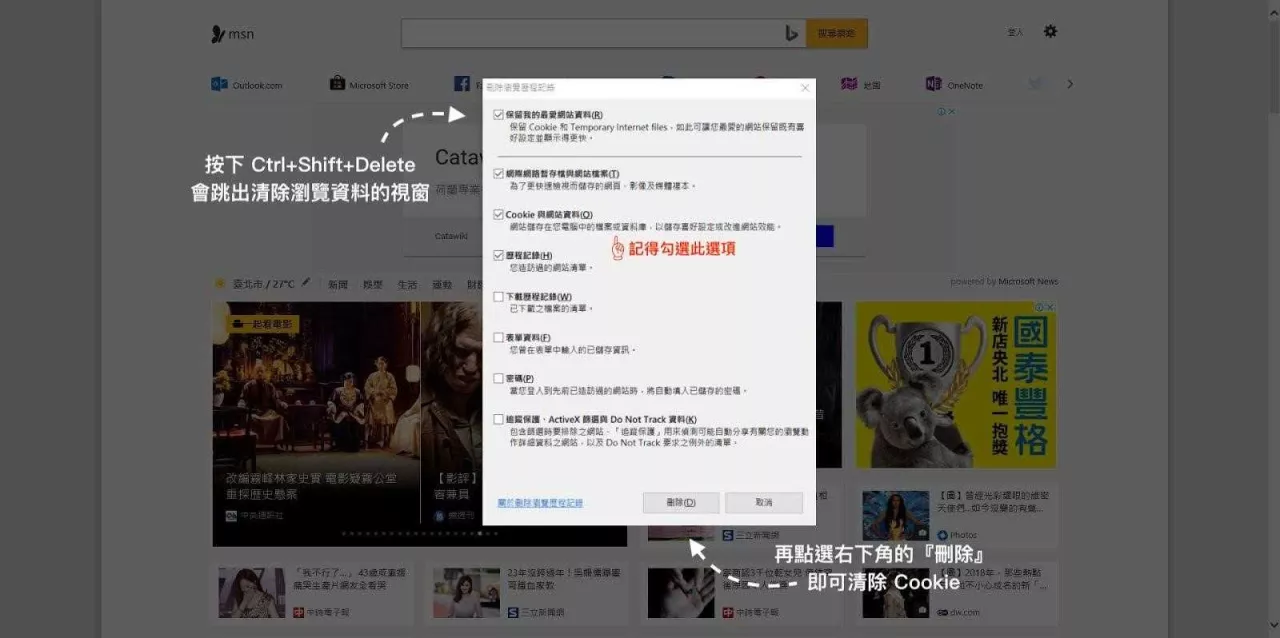
Task: Open the 地圖 (Maps) icon
Action: coord(862,84)
